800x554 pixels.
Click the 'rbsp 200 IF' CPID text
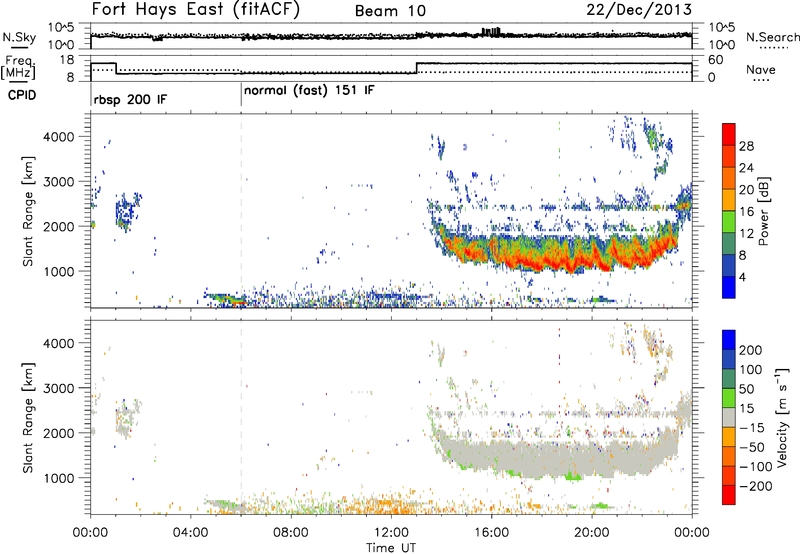click(x=130, y=99)
